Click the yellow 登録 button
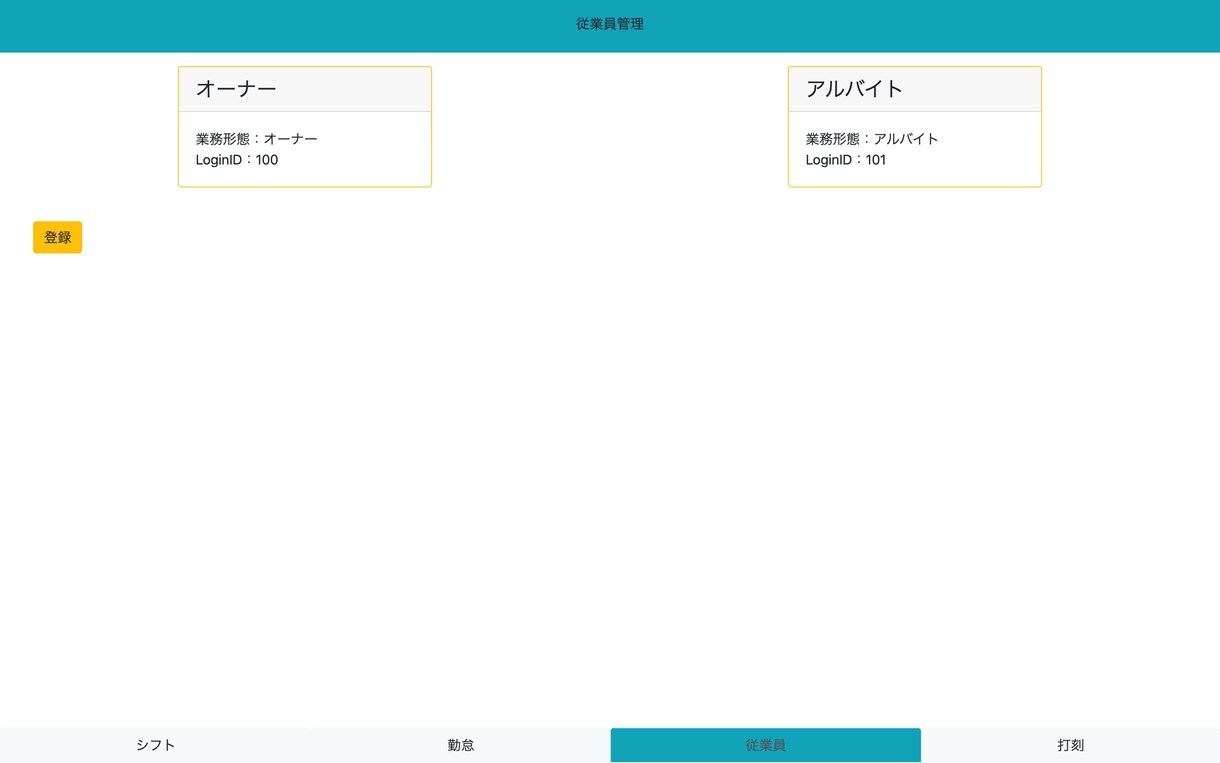 coord(57,237)
